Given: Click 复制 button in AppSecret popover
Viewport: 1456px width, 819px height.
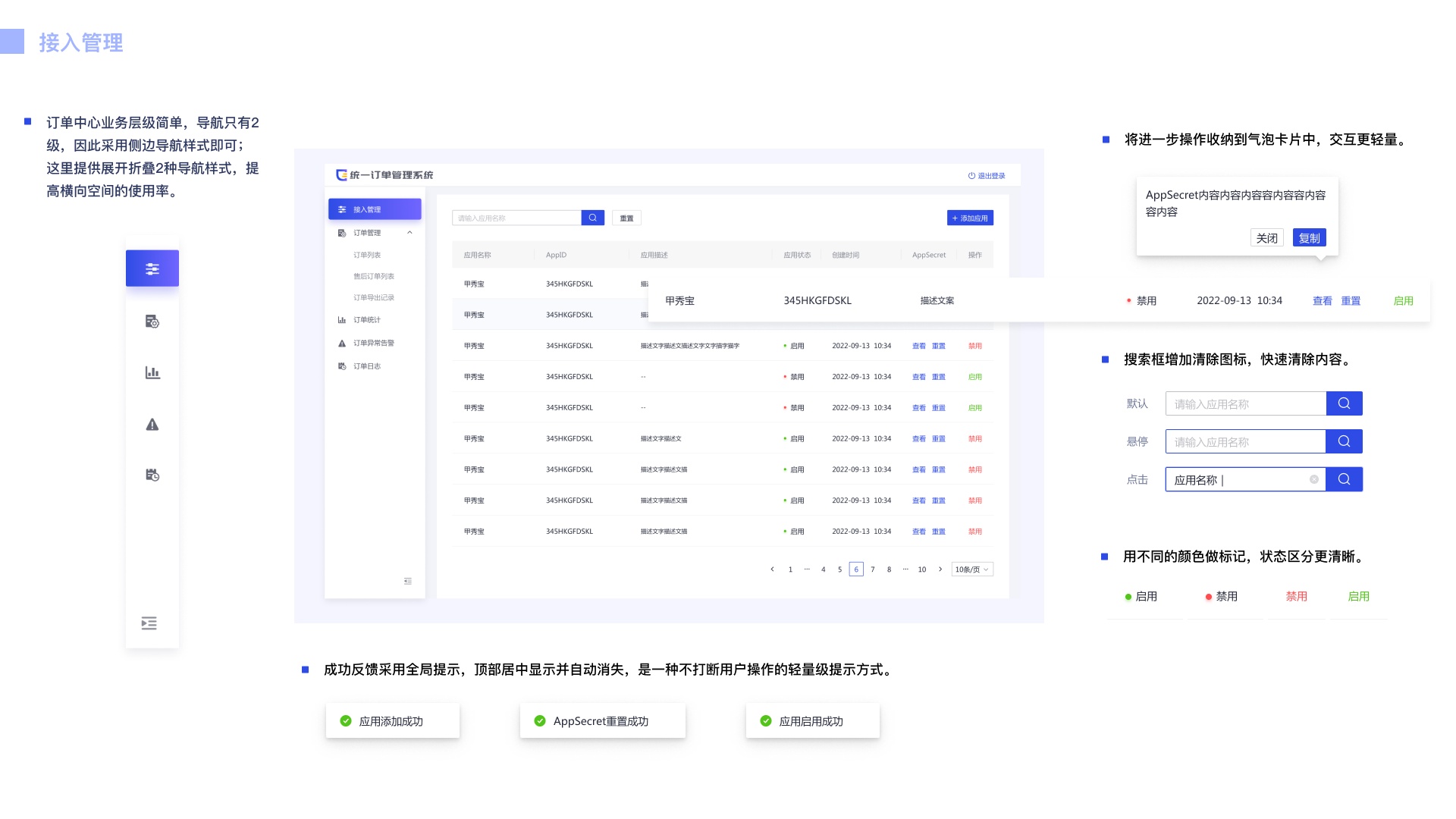Looking at the screenshot, I should pos(1309,238).
